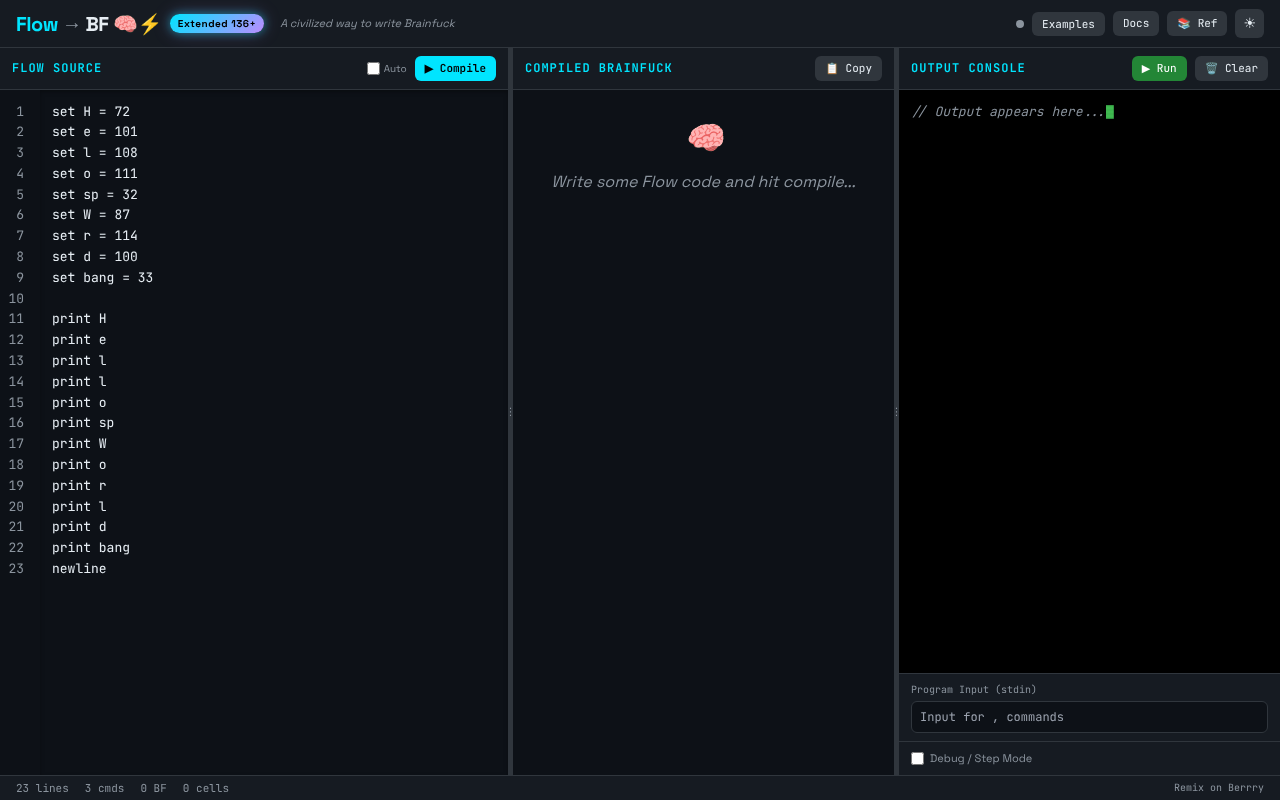
Task: Copy the compiled Brainfuck code
Action: [848, 68]
